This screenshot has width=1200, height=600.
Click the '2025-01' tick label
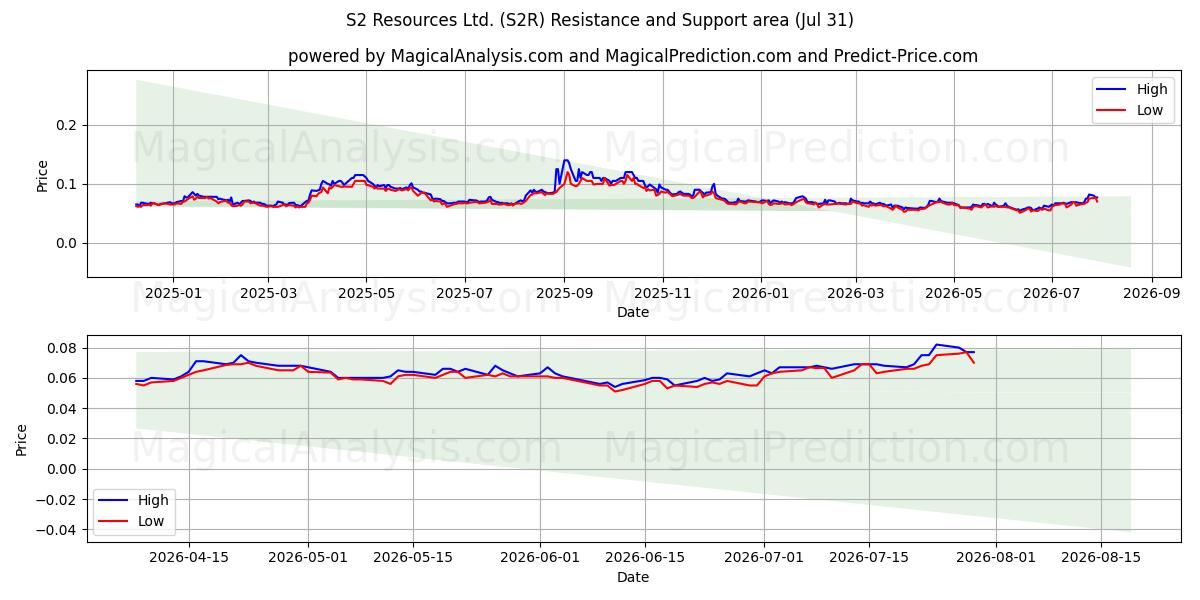click(x=173, y=293)
